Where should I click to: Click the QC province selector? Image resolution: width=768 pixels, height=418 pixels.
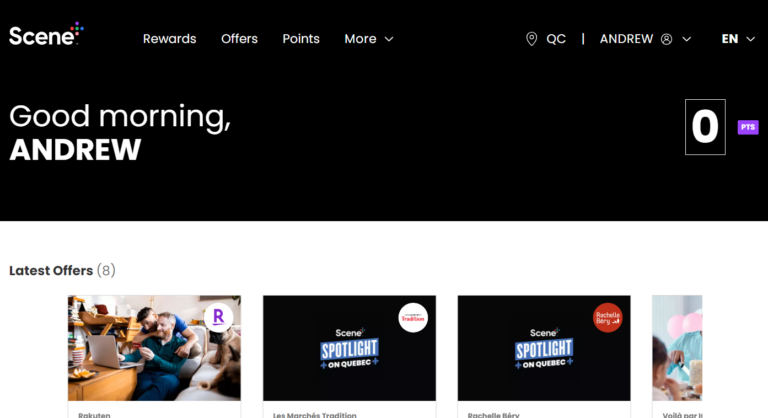tap(555, 39)
